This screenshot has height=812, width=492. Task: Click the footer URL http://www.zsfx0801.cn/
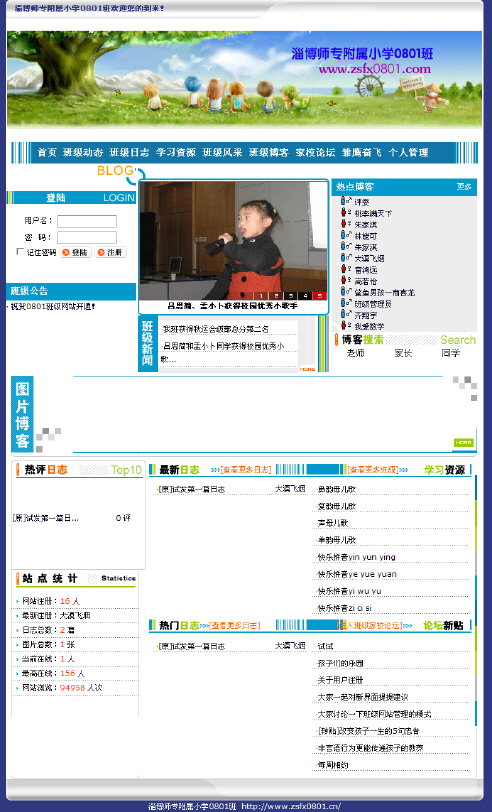[x=291, y=806]
